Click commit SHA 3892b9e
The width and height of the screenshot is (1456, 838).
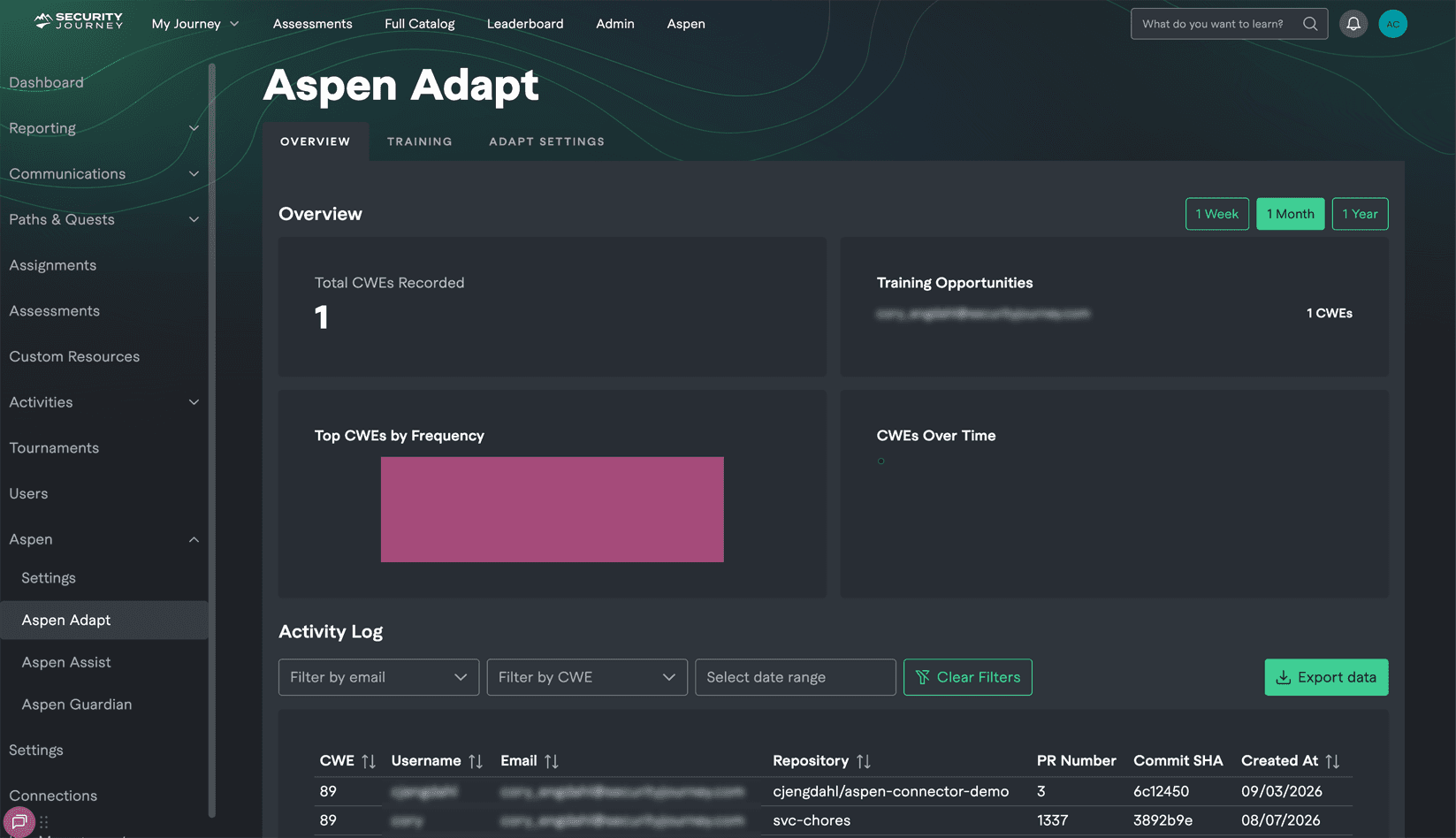click(x=1163, y=820)
